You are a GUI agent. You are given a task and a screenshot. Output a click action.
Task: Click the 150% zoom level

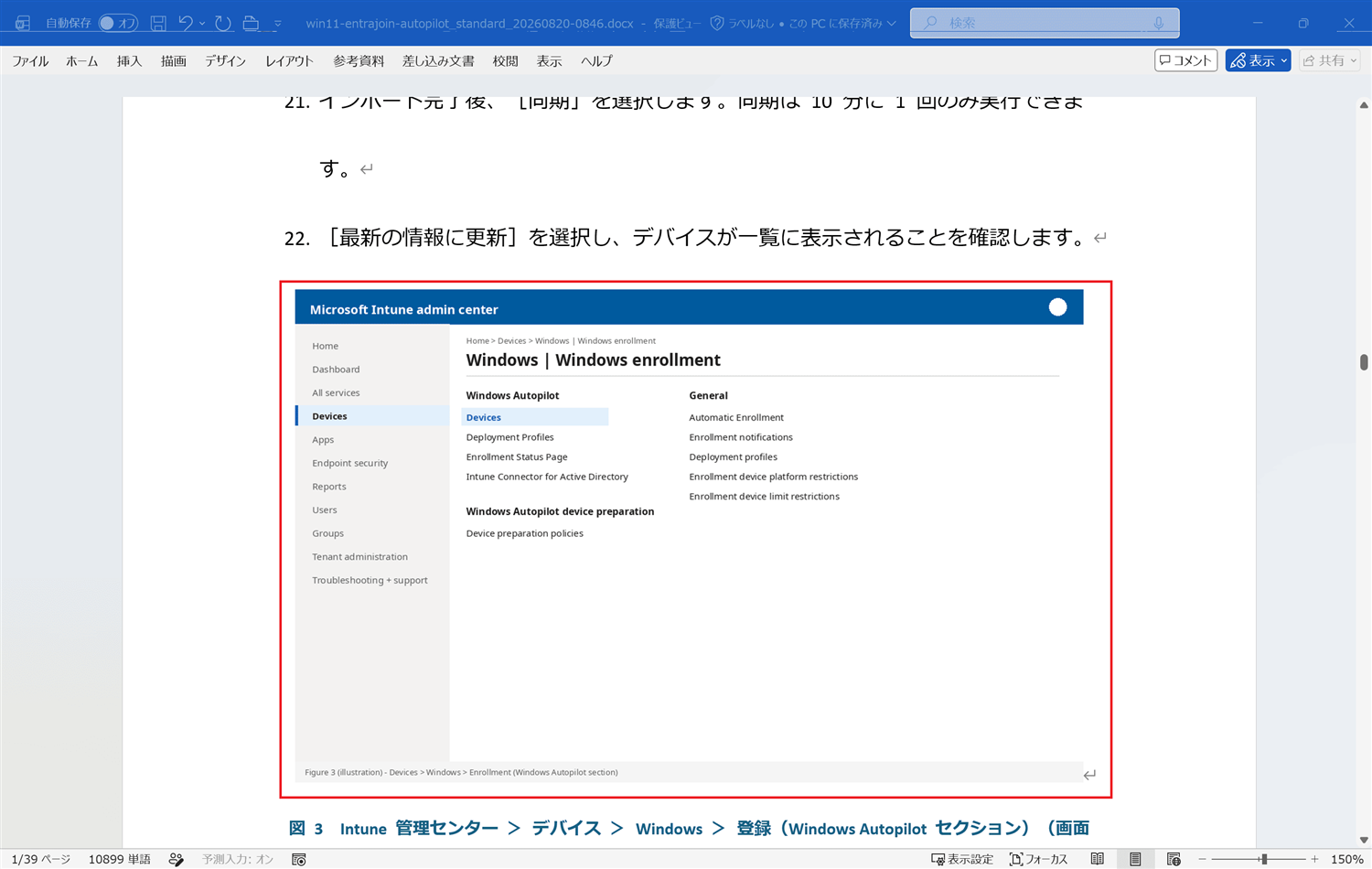[x=1346, y=859]
